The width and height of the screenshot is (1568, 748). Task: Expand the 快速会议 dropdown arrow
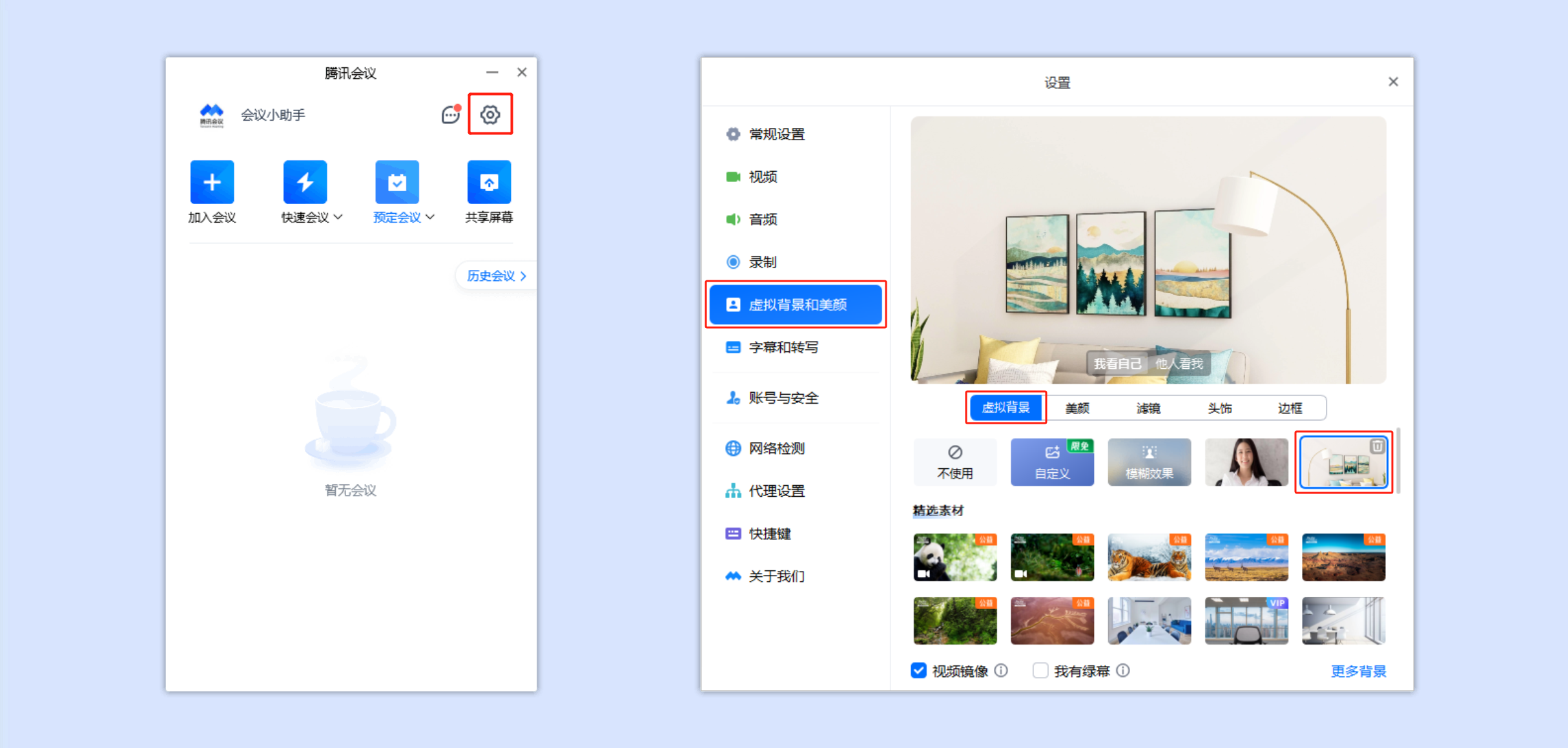[338, 217]
